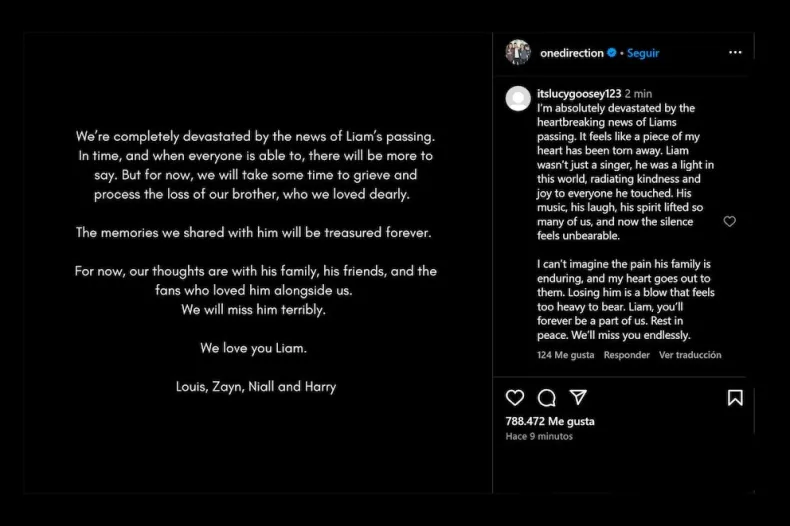790x526 pixels.
Task: Open the three-dot more options menu
Action: coord(735,53)
